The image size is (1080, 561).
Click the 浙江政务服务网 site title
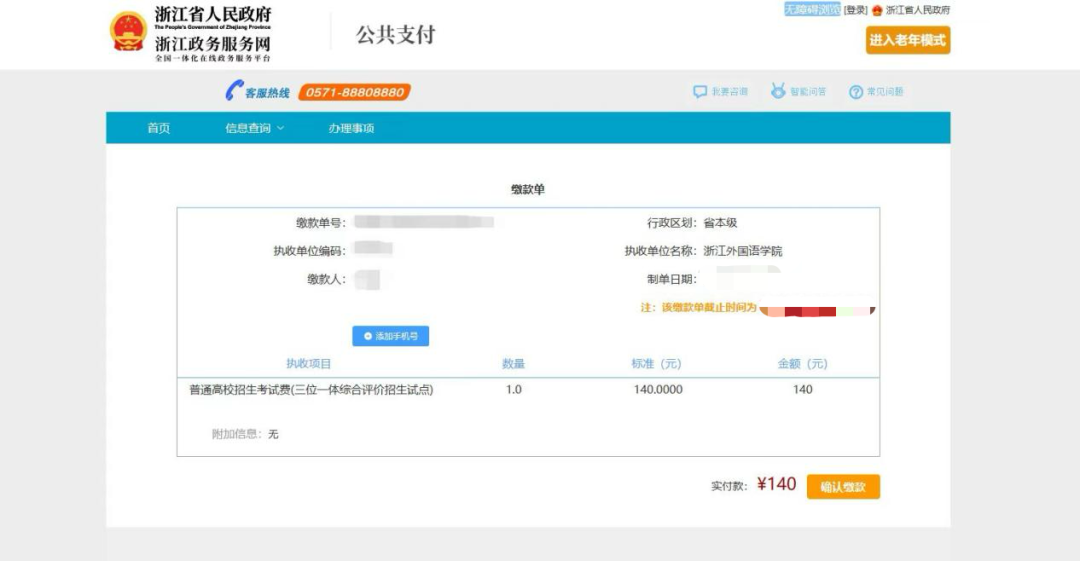pos(212,44)
